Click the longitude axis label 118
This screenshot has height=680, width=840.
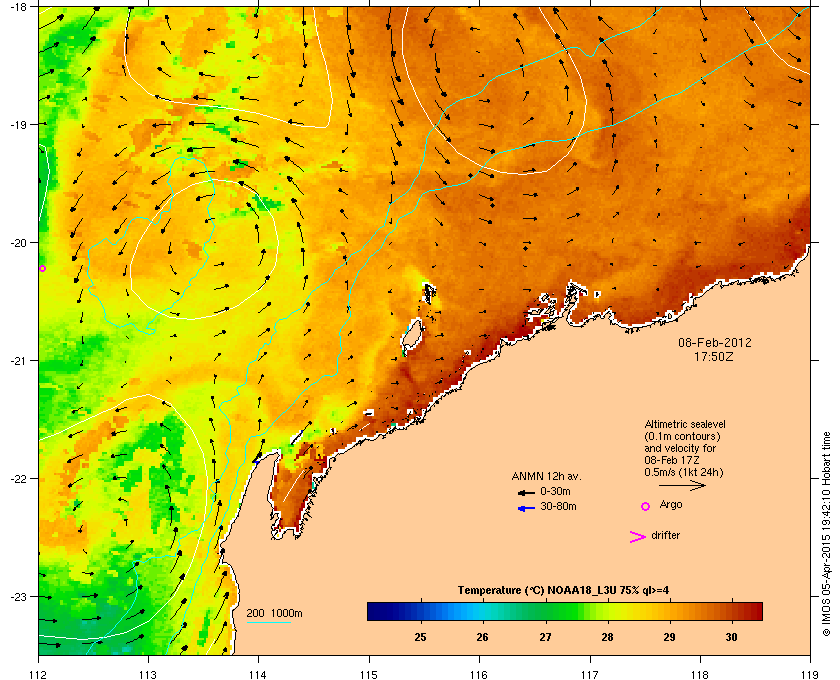pos(700,675)
